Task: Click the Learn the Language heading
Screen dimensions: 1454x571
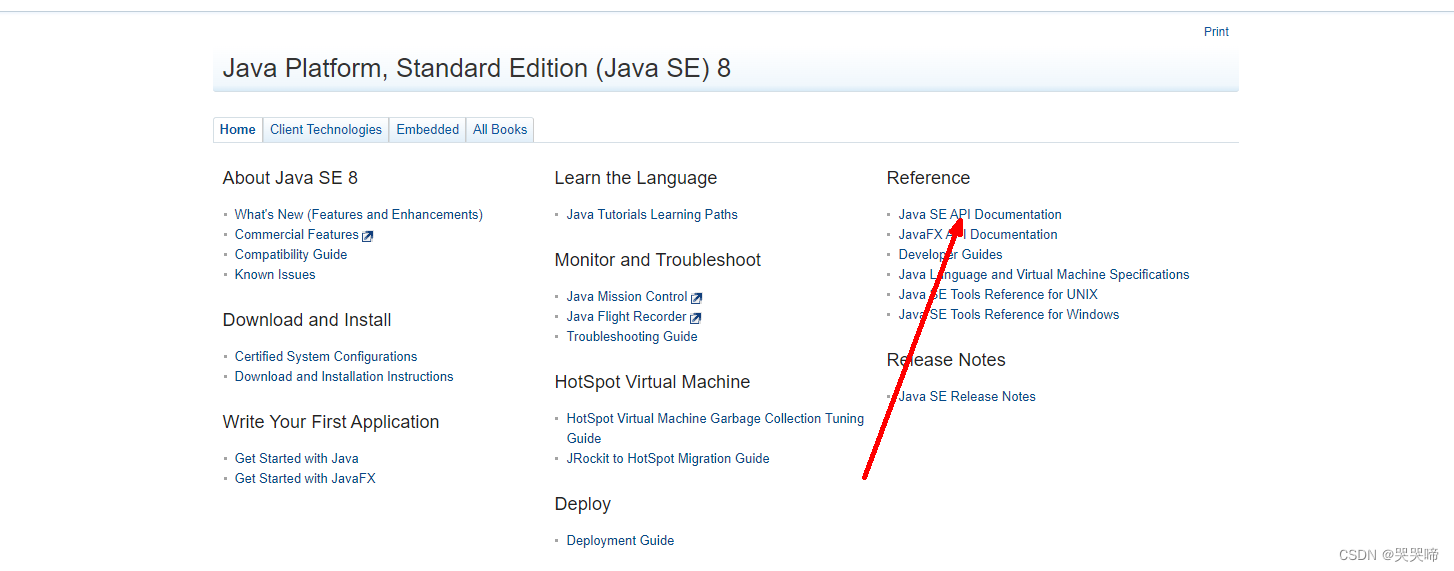Action: [x=636, y=178]
